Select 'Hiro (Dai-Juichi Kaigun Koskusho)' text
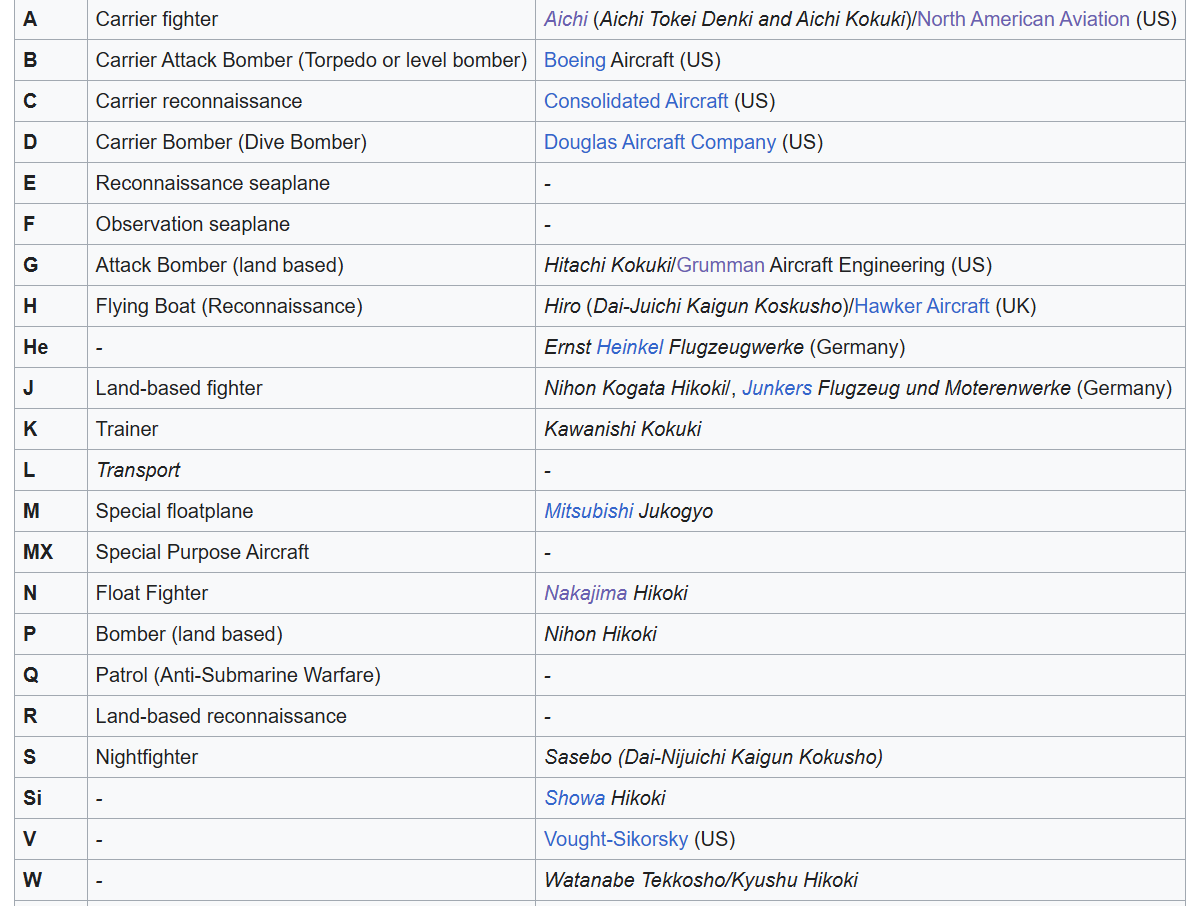The image size is (1193, 906). click(x=697, y=306)
